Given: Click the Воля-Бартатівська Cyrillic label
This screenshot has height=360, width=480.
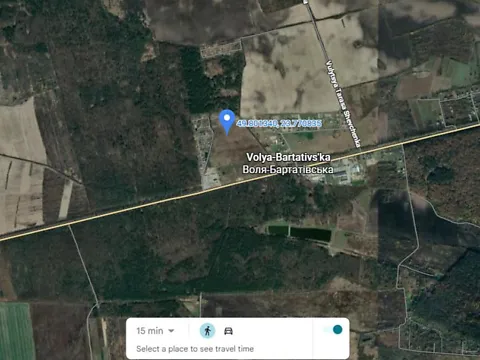Looking at the screenshot, I should pyautogui.click(x=288, y=169).
